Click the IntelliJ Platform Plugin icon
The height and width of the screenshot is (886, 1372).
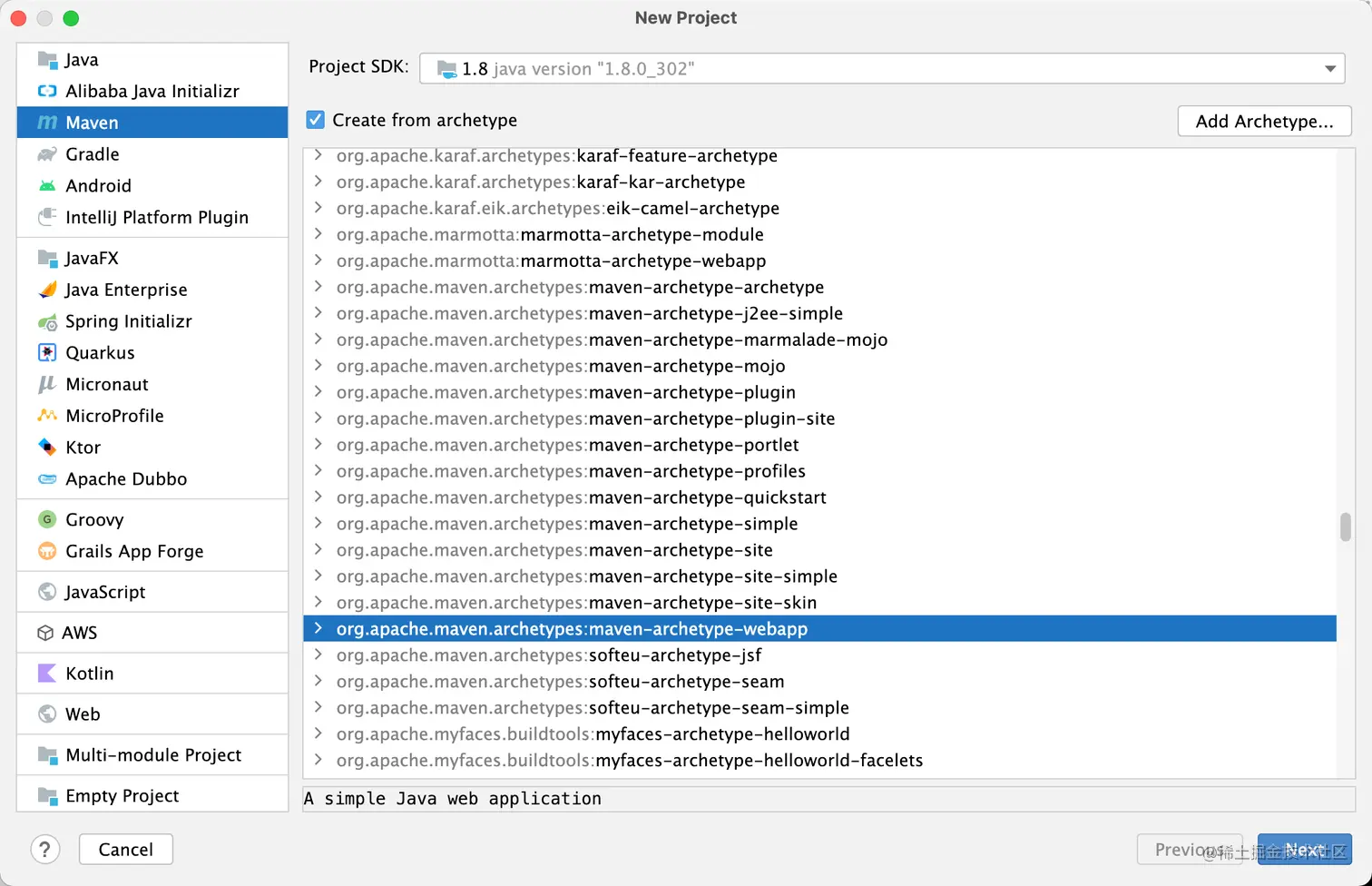click(x=47, y=217)
